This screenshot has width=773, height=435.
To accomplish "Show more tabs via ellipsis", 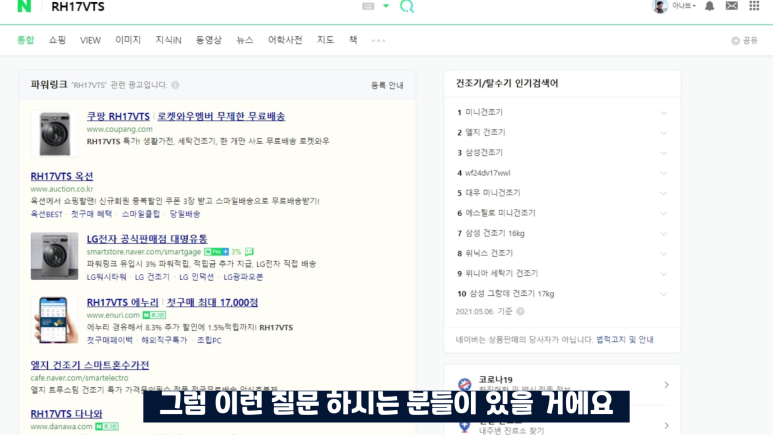I will [379, 40].
